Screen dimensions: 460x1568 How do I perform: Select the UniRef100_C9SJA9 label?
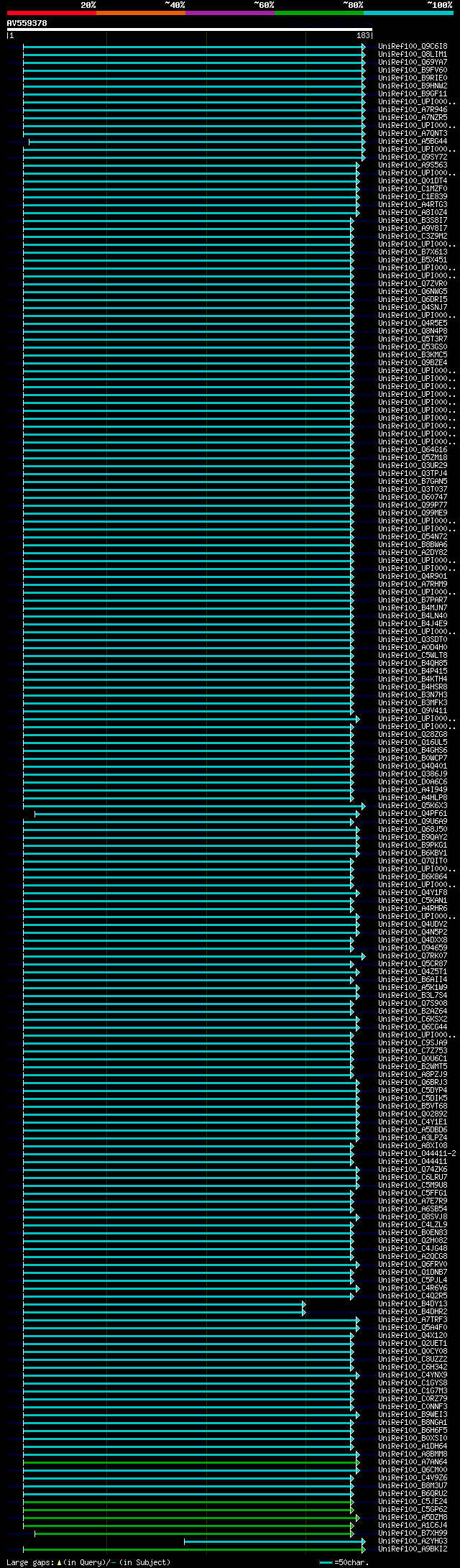[x=413, y=1043]
